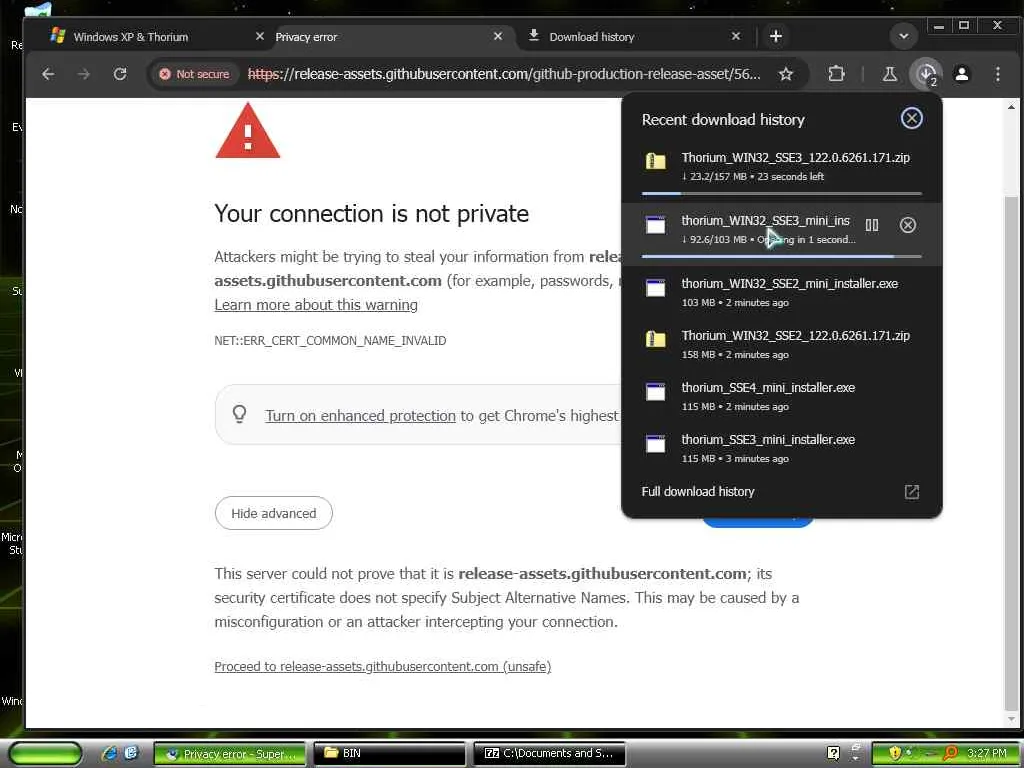Open Privacy error taskbar button

(230, 754)
